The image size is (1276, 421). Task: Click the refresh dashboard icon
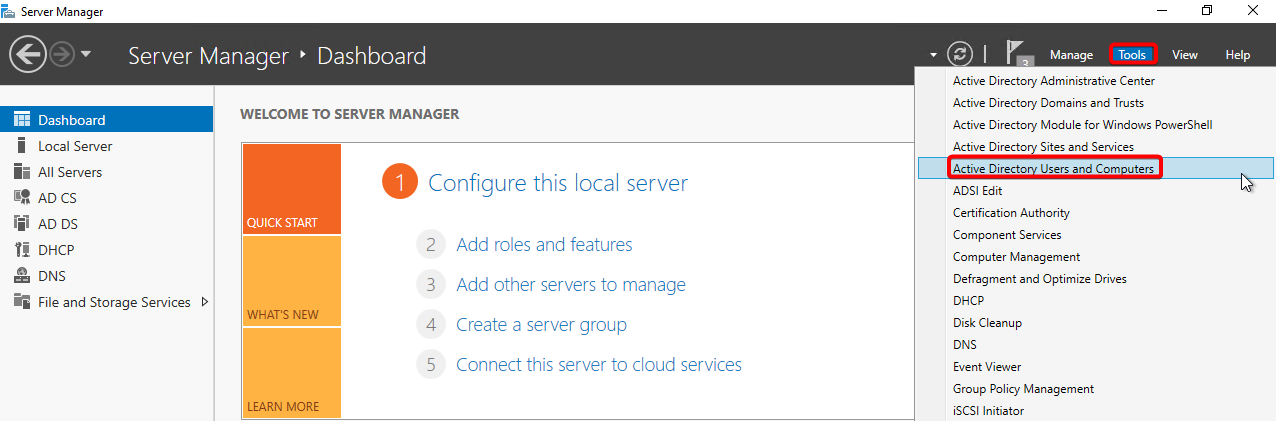click(x=960, y=54)
